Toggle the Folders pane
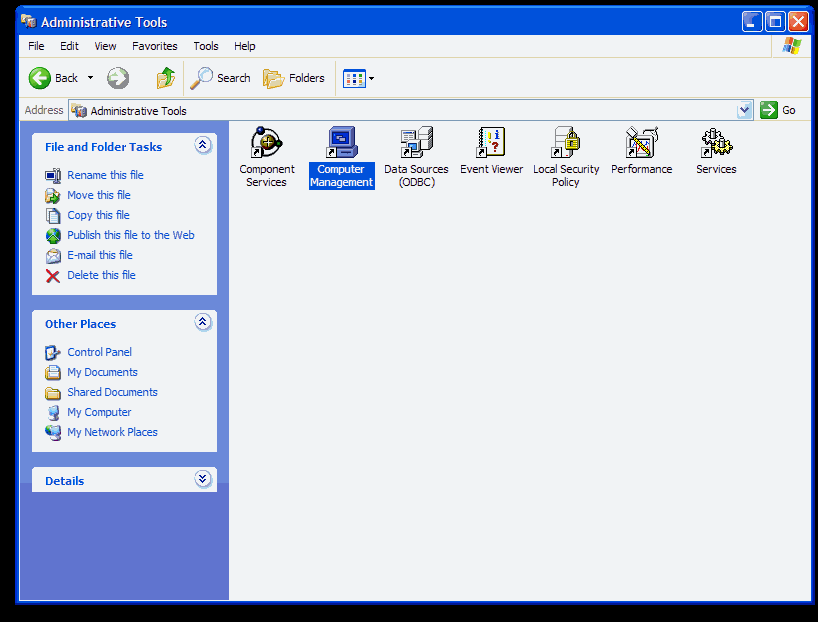The width and height of the screenshot is (818, 622). [x=294, y=78]
